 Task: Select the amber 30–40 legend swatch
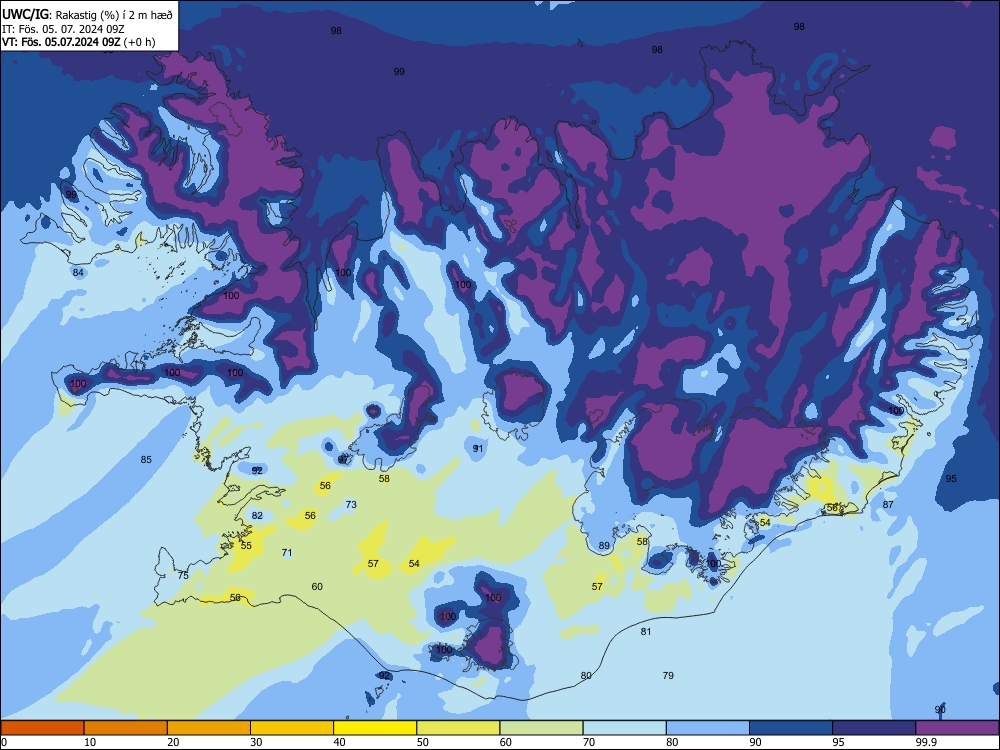(x=292, y=728)
